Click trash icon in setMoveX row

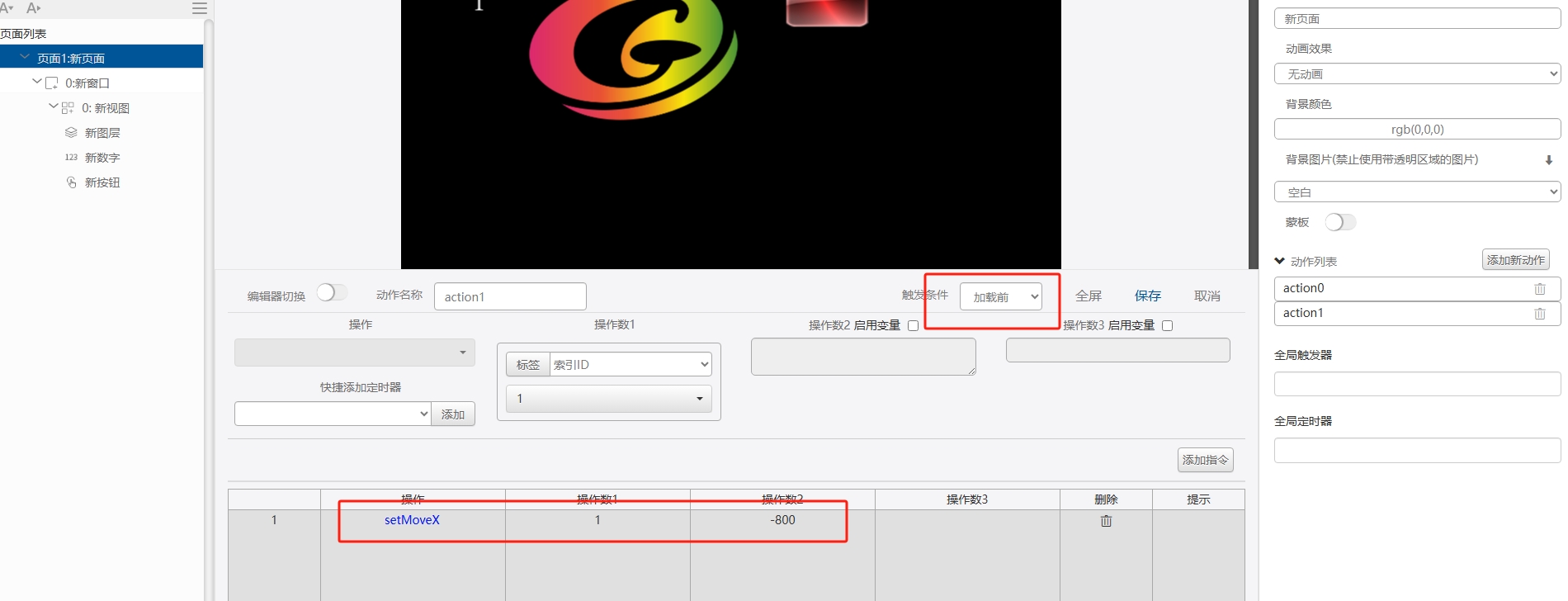tap(1106, 521)
